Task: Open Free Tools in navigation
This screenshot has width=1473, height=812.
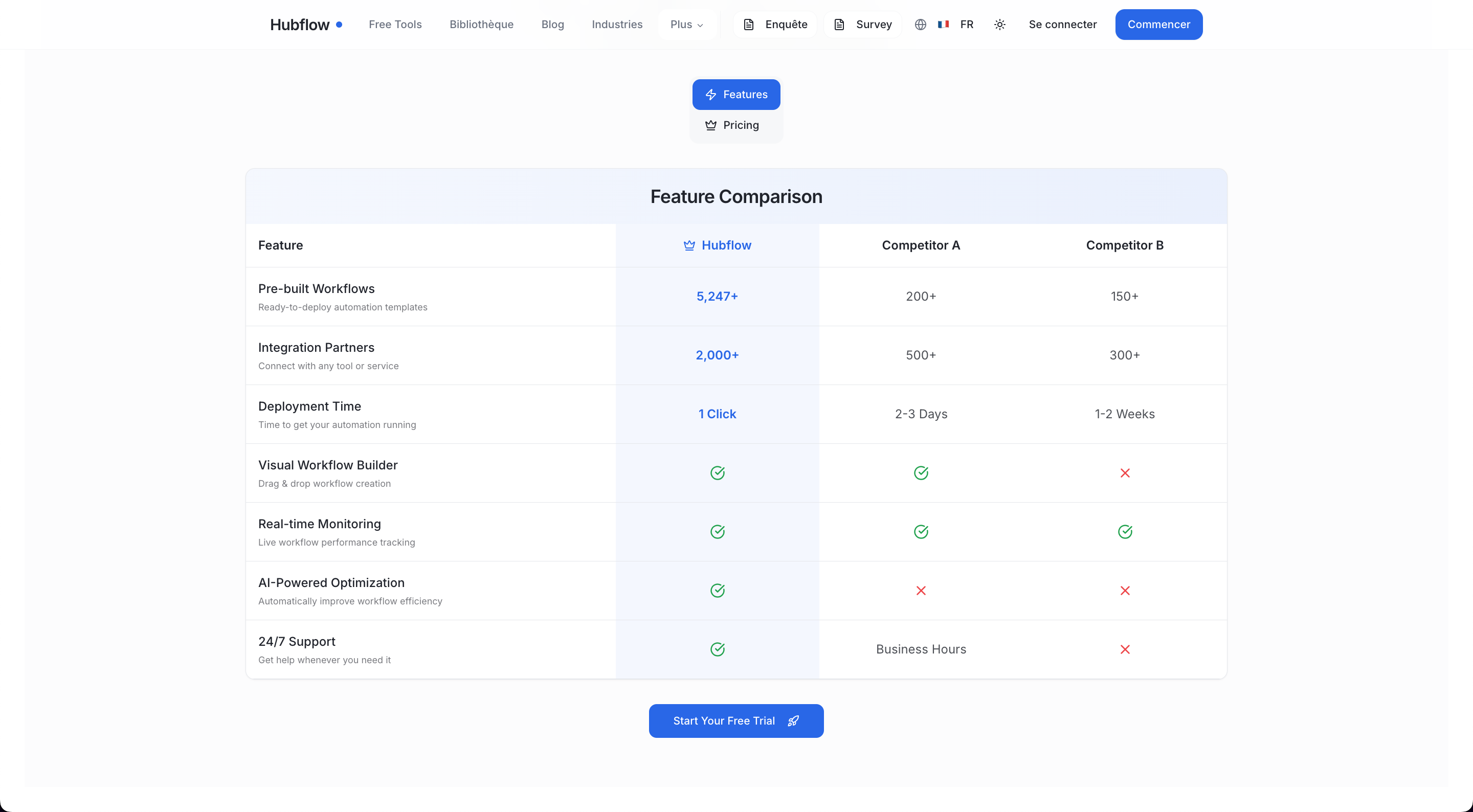Action: [394, 25]
